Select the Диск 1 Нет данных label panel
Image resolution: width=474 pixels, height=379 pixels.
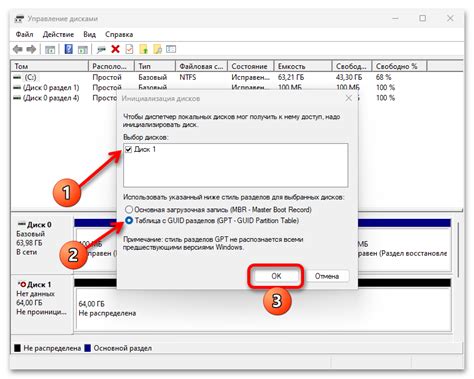coord(42,304)
